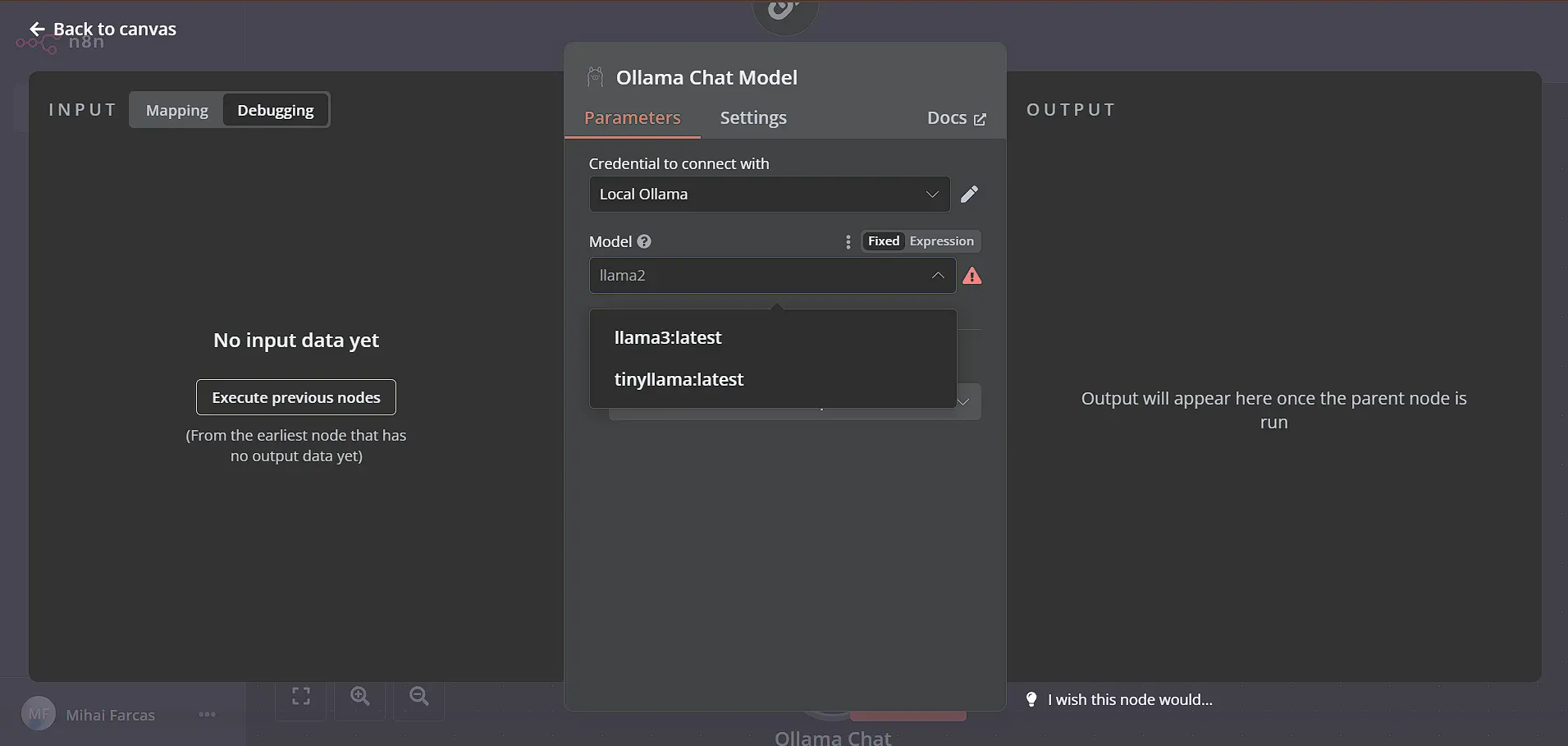Open the Parameters tab
Image resolution: width=1568 pixels, height=746 pixels.
[x=633, y=117]
